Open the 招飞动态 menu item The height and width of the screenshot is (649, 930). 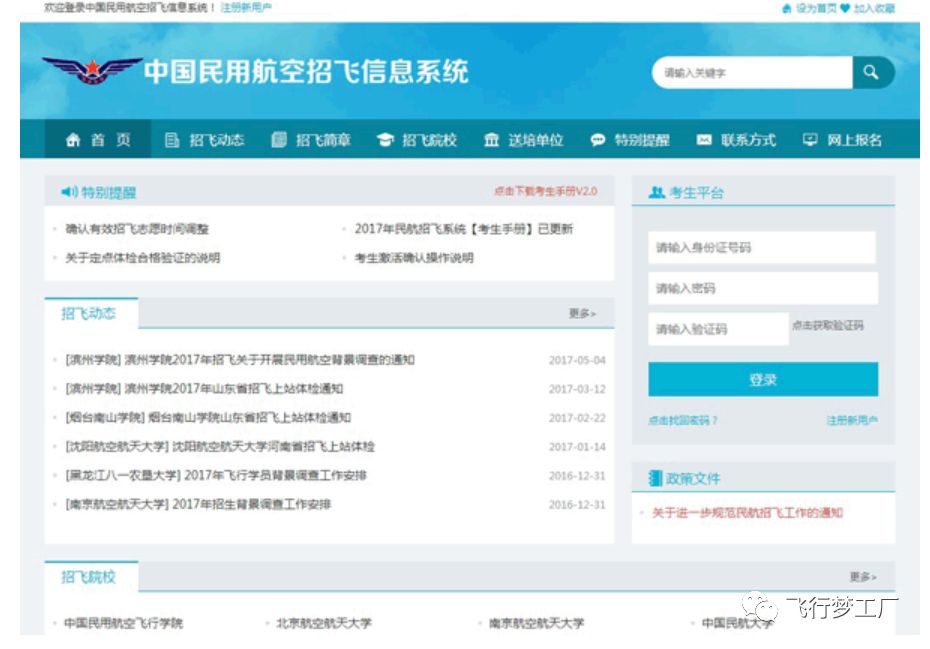pos(205,140)
